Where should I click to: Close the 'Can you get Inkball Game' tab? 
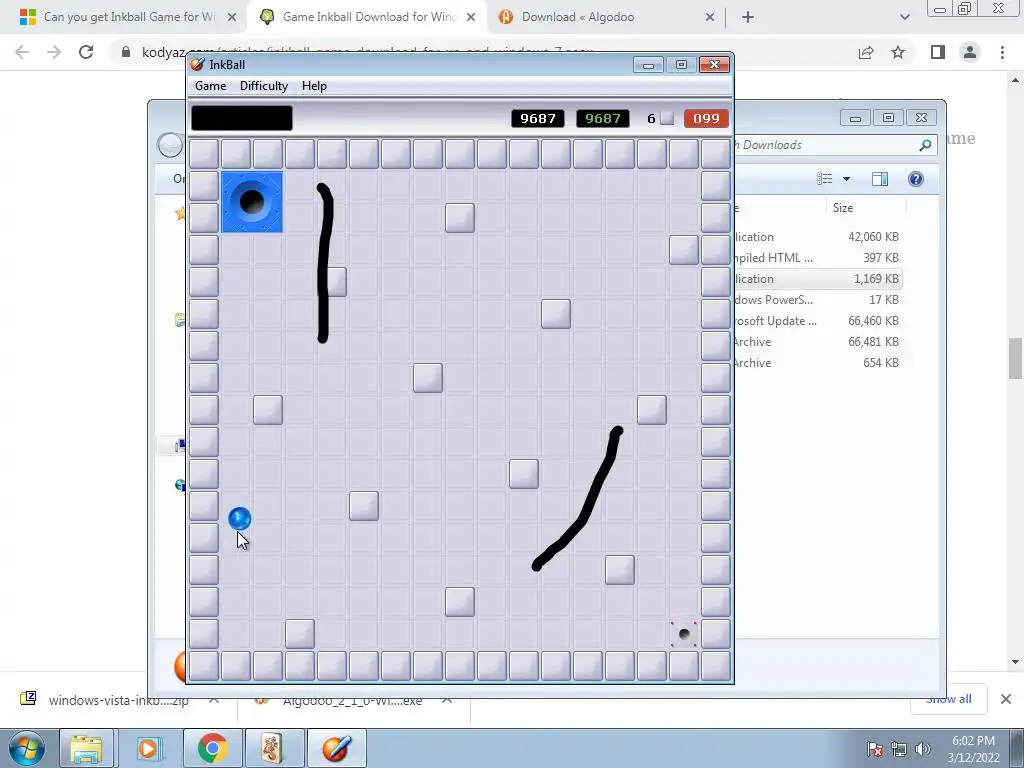(x=232, y=17)
